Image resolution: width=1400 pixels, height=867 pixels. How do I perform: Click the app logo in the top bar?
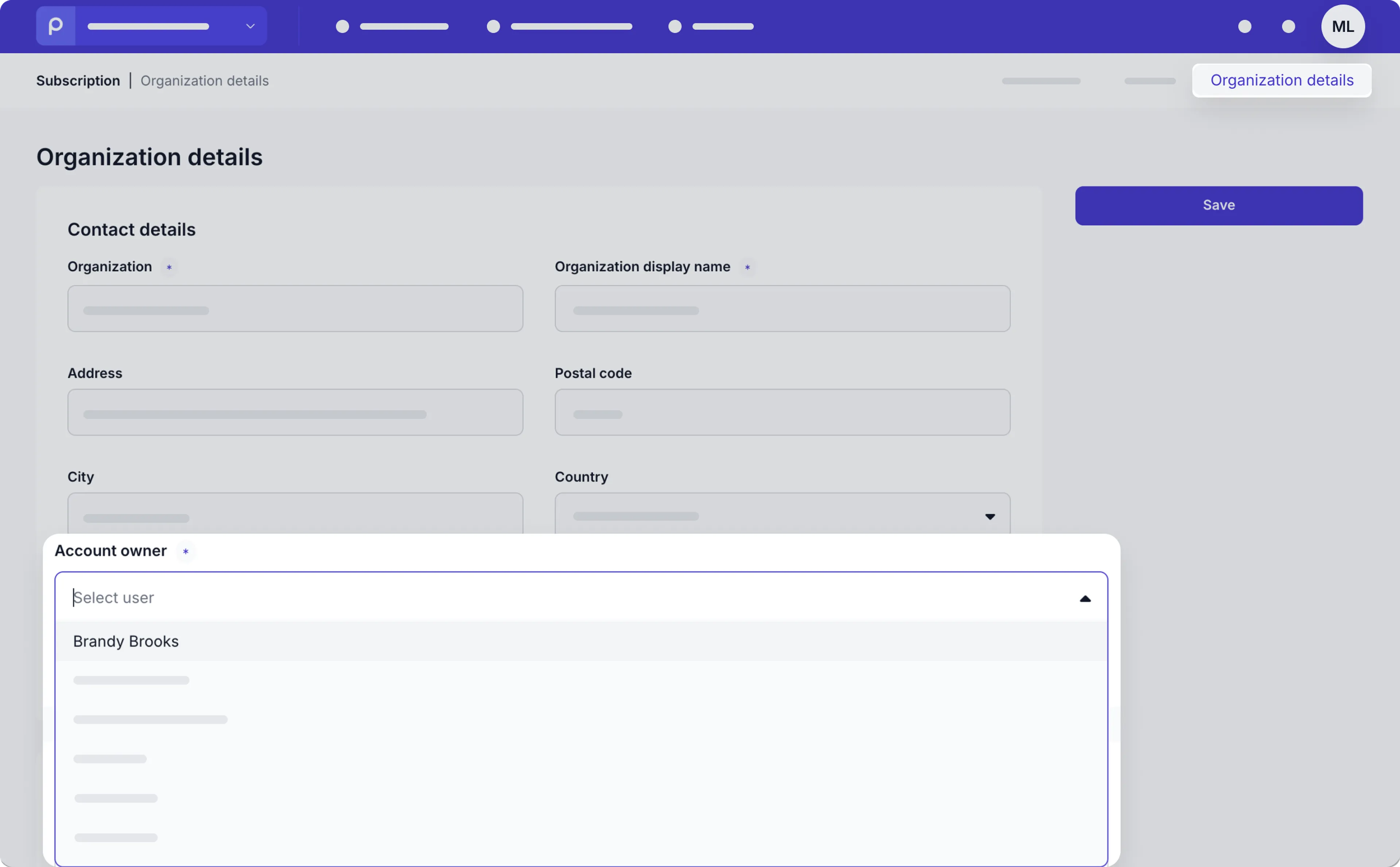point(55,26)
